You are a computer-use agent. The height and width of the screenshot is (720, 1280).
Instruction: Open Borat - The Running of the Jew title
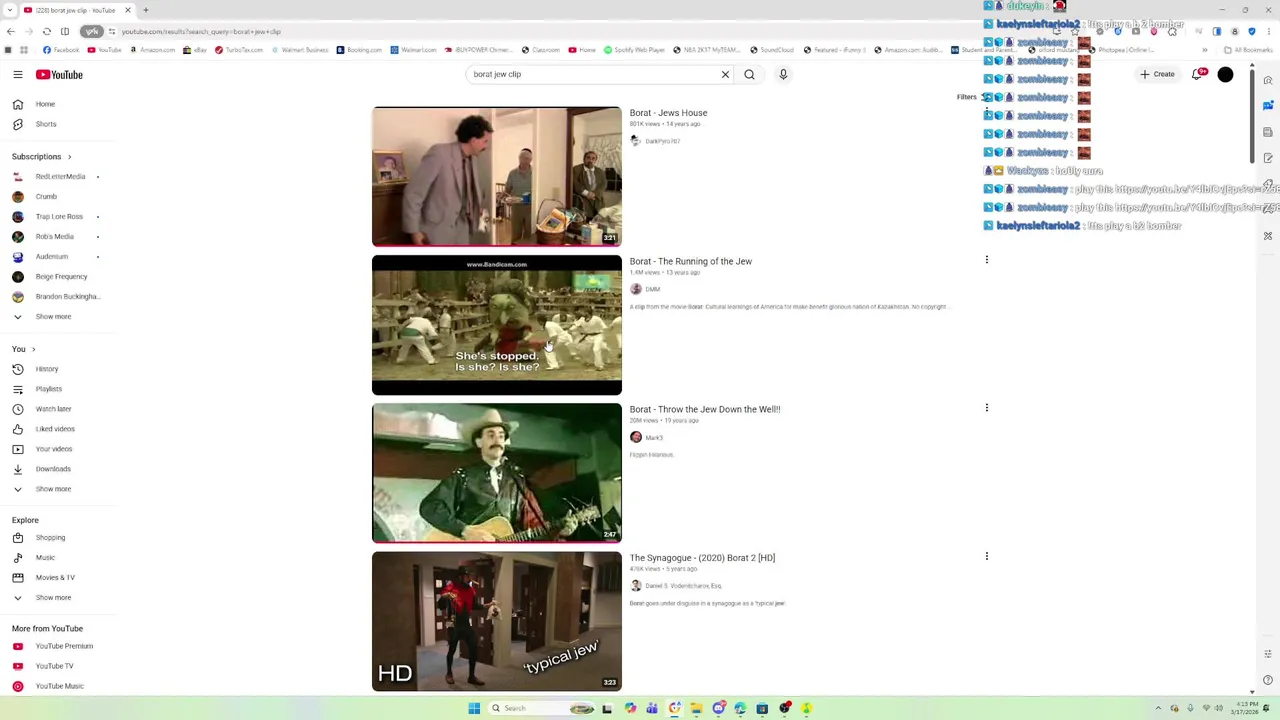pyautogui.click(x=691, y=262)
